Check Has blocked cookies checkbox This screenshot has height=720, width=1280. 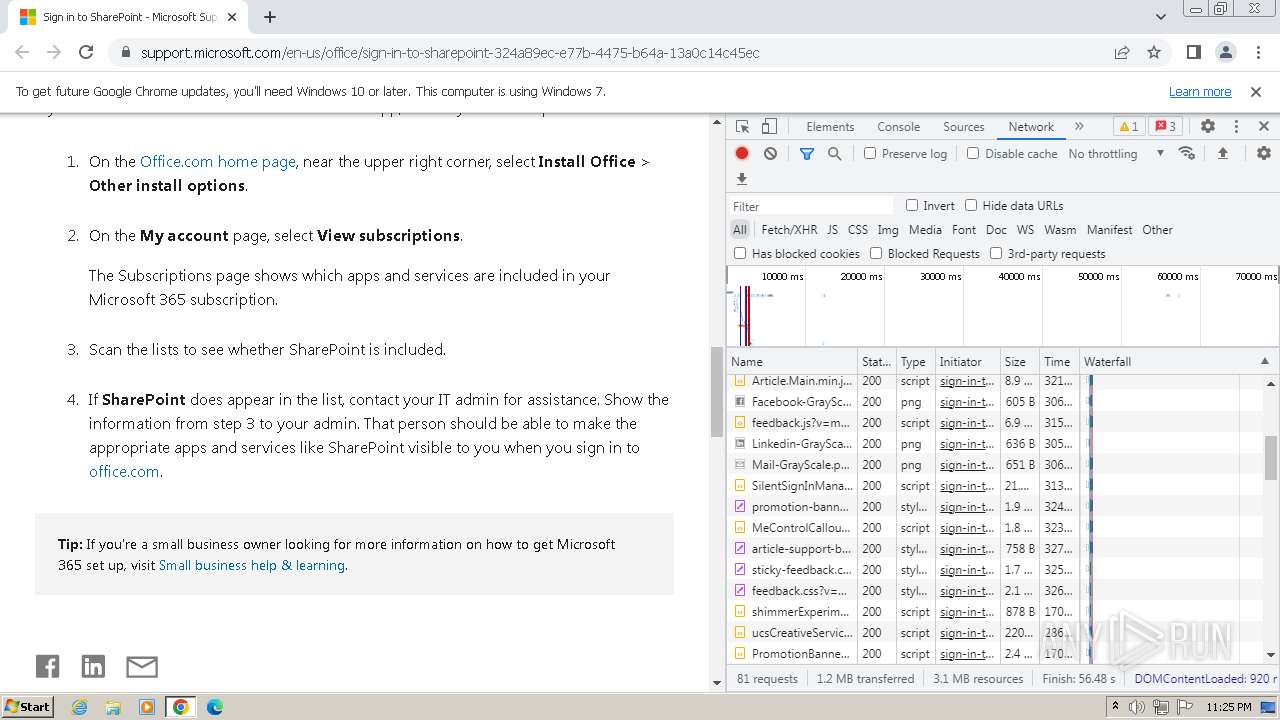point(740,253)
